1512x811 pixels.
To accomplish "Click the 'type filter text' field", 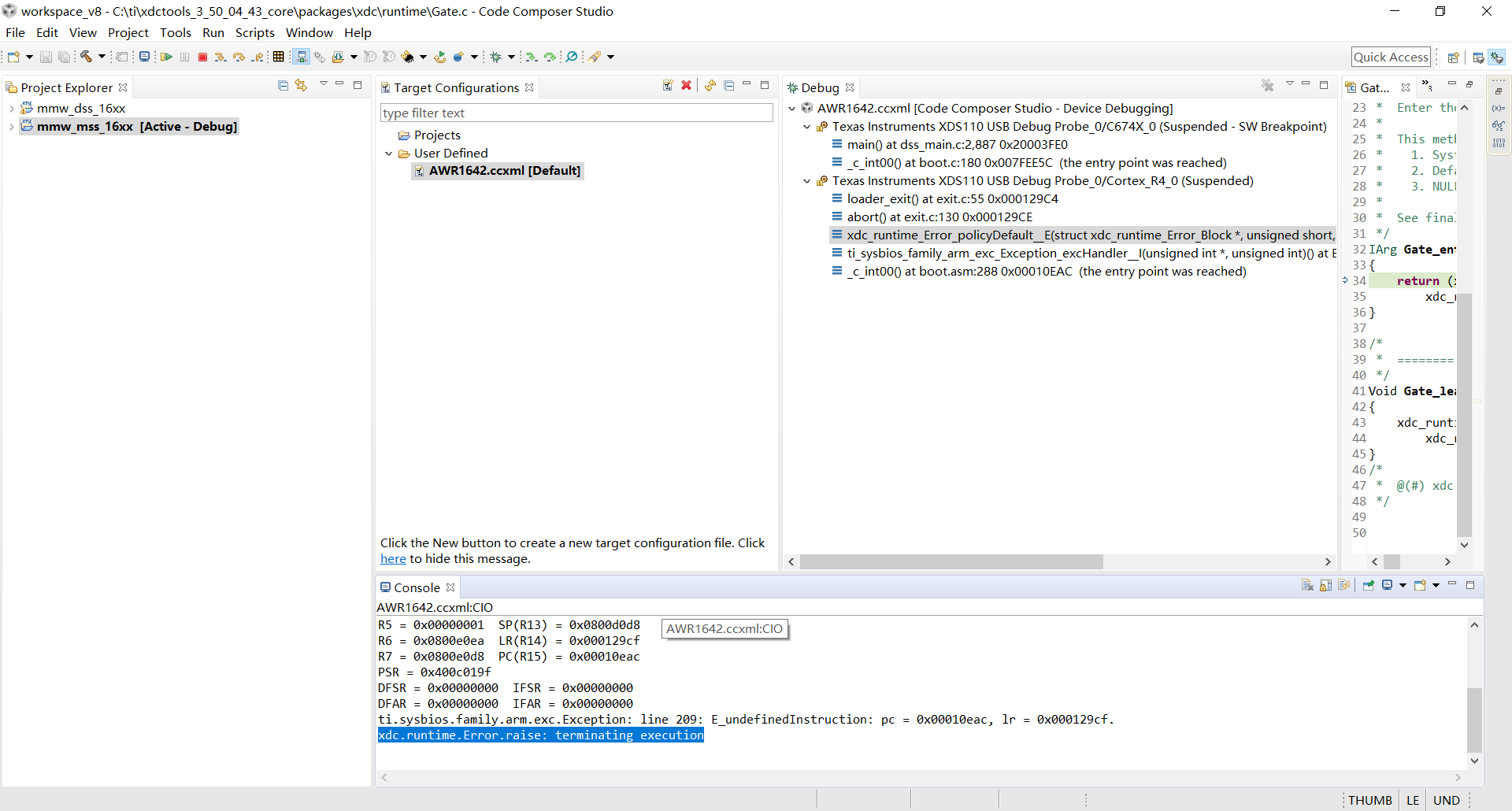I will point(576,113).
